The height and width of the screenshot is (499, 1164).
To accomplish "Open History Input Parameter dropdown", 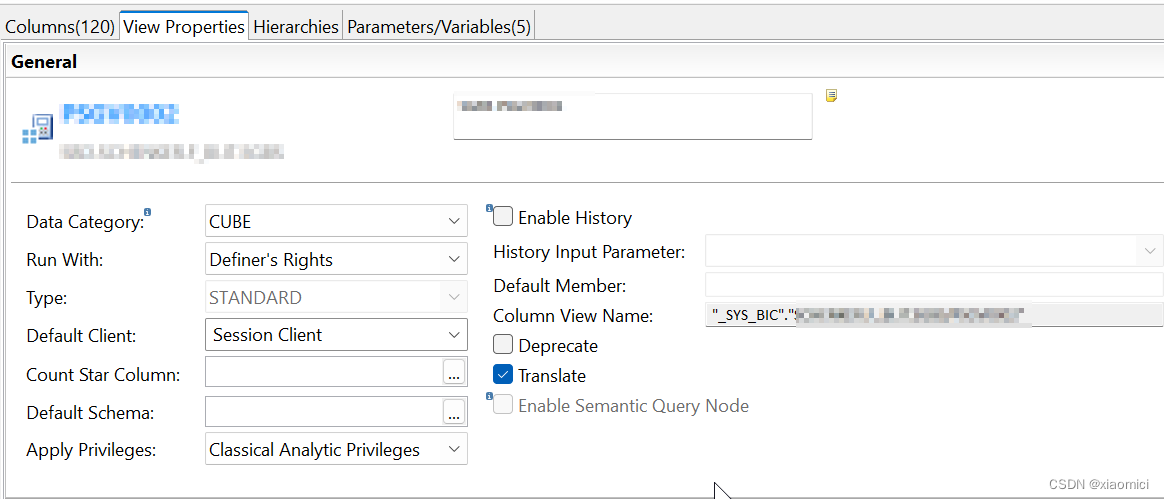I will (933, 251).
